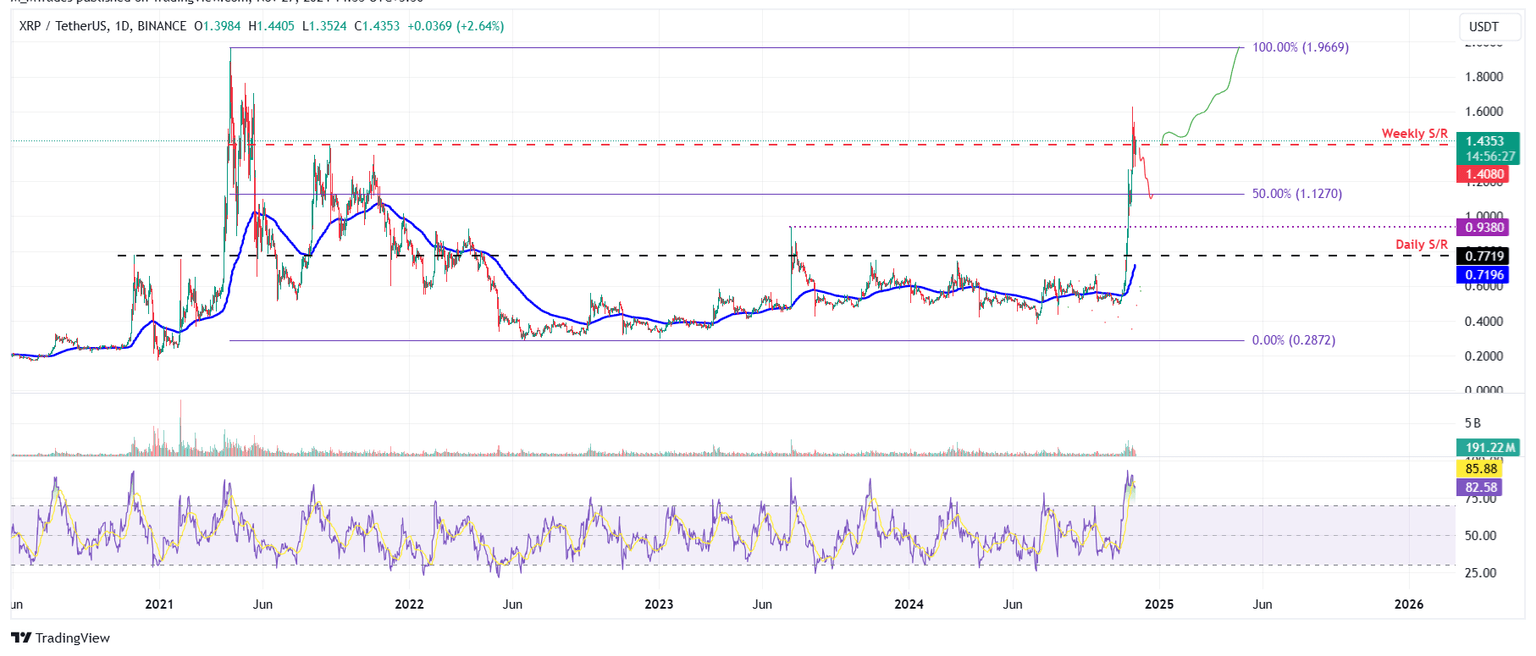Select the XRP / TetherUS symbol title

[75, 25]
